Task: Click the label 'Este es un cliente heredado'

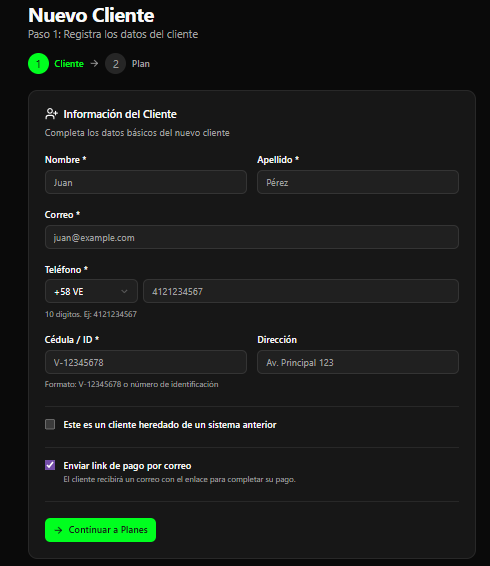Action: 170,425
